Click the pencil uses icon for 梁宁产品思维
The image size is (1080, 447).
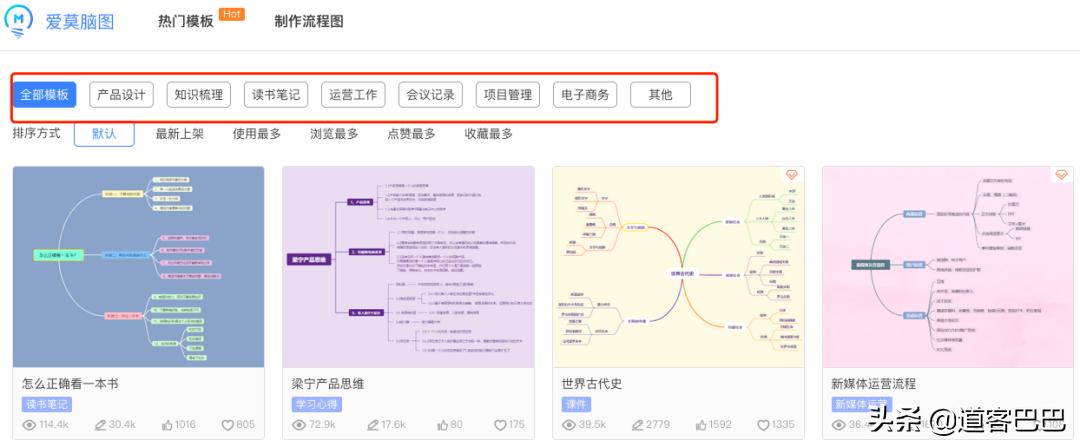point(372,425)
